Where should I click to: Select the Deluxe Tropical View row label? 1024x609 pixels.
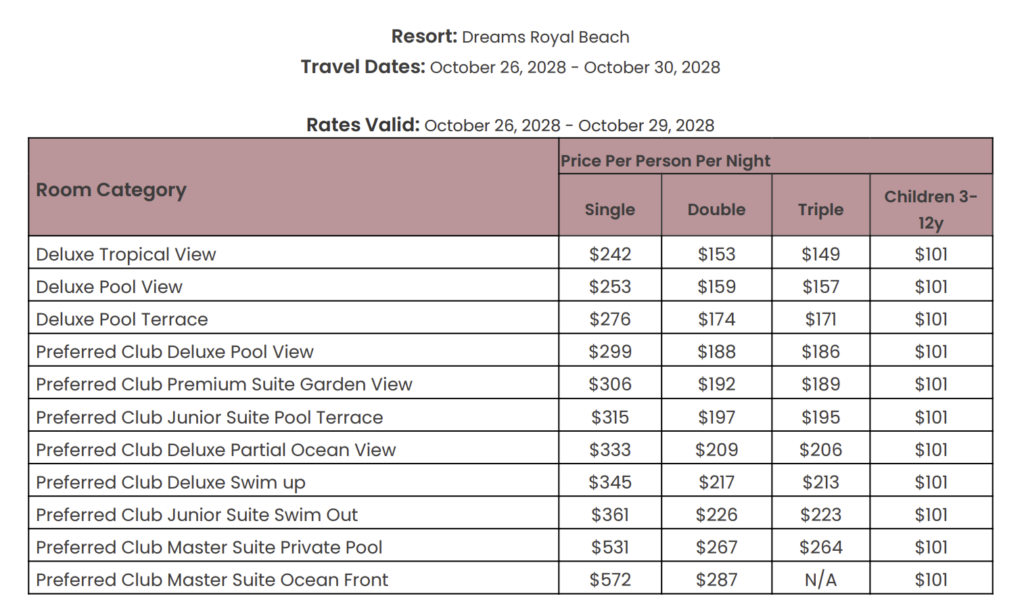tap(126, 255)
